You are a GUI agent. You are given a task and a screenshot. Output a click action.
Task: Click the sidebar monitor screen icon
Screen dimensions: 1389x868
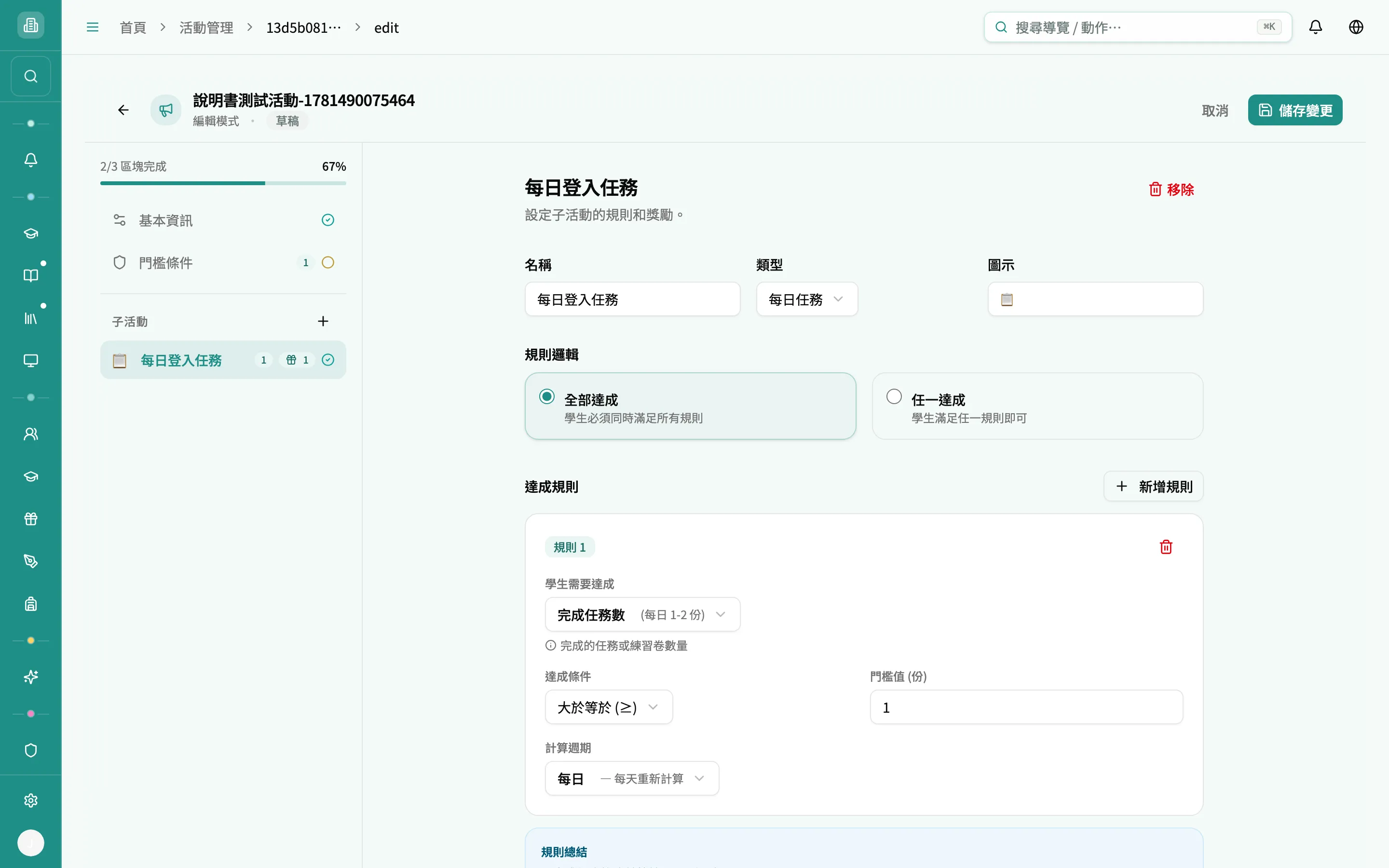(x=30, y=361)
